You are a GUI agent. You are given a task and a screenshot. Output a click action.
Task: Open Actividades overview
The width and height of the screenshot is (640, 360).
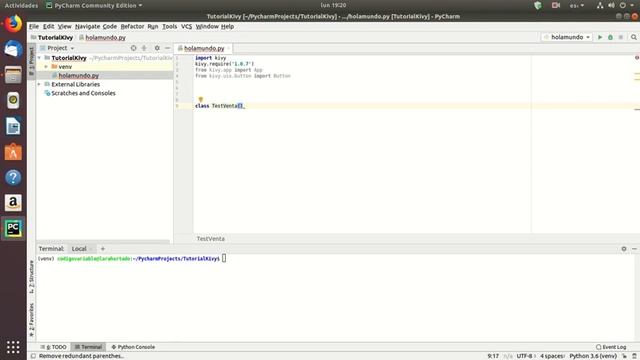pyautogui.click(x=21, y=5)
